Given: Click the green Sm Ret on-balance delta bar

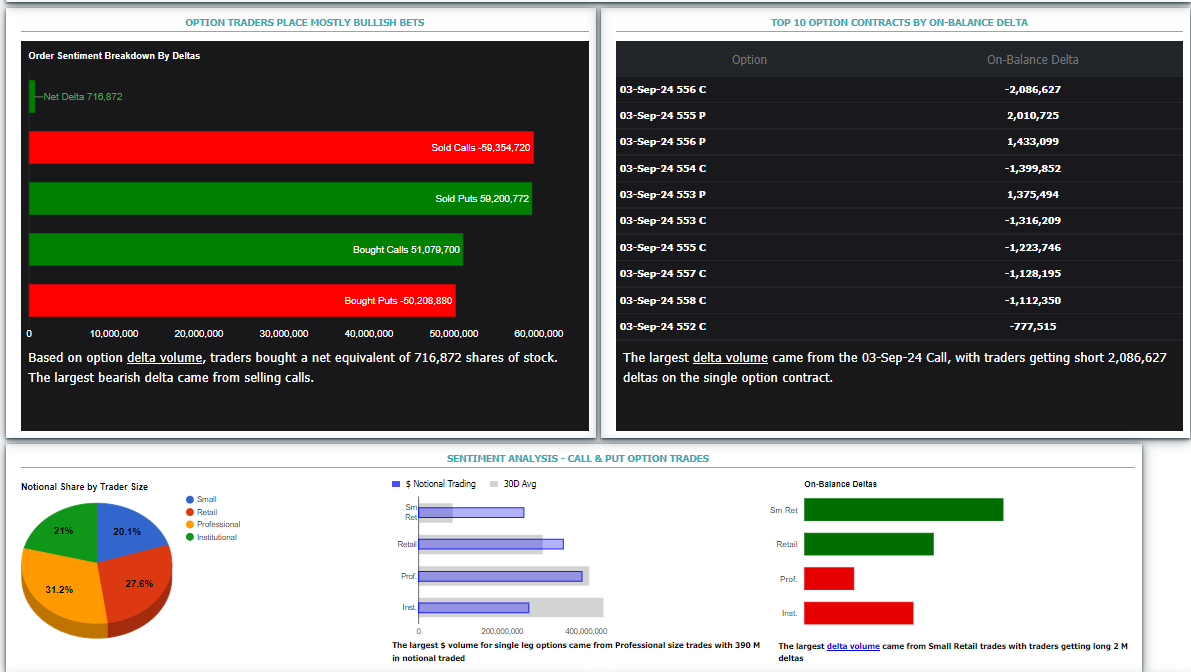Looking at the screenshot, I should [903, 510].
